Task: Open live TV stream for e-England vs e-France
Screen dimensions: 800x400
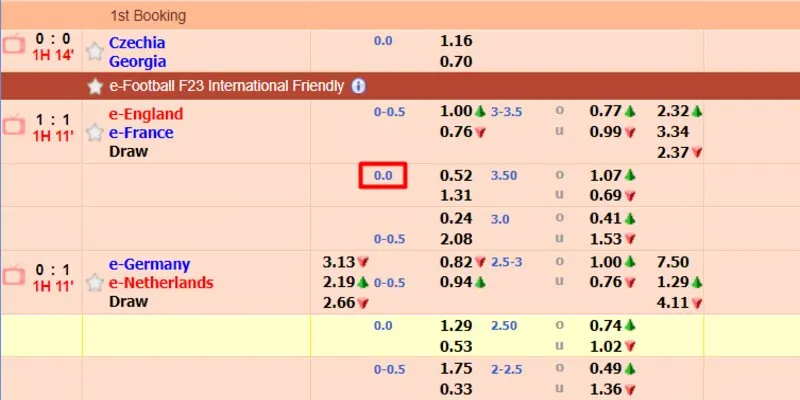Action: click(13, 125)
